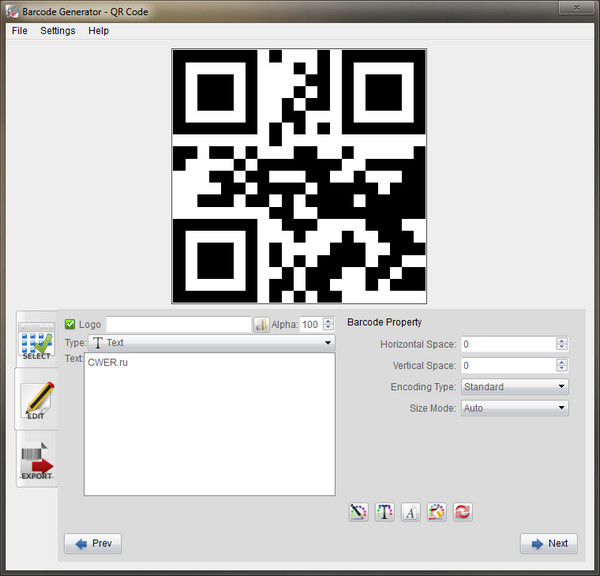Click the red refresh barcode icon

[463, 512]
